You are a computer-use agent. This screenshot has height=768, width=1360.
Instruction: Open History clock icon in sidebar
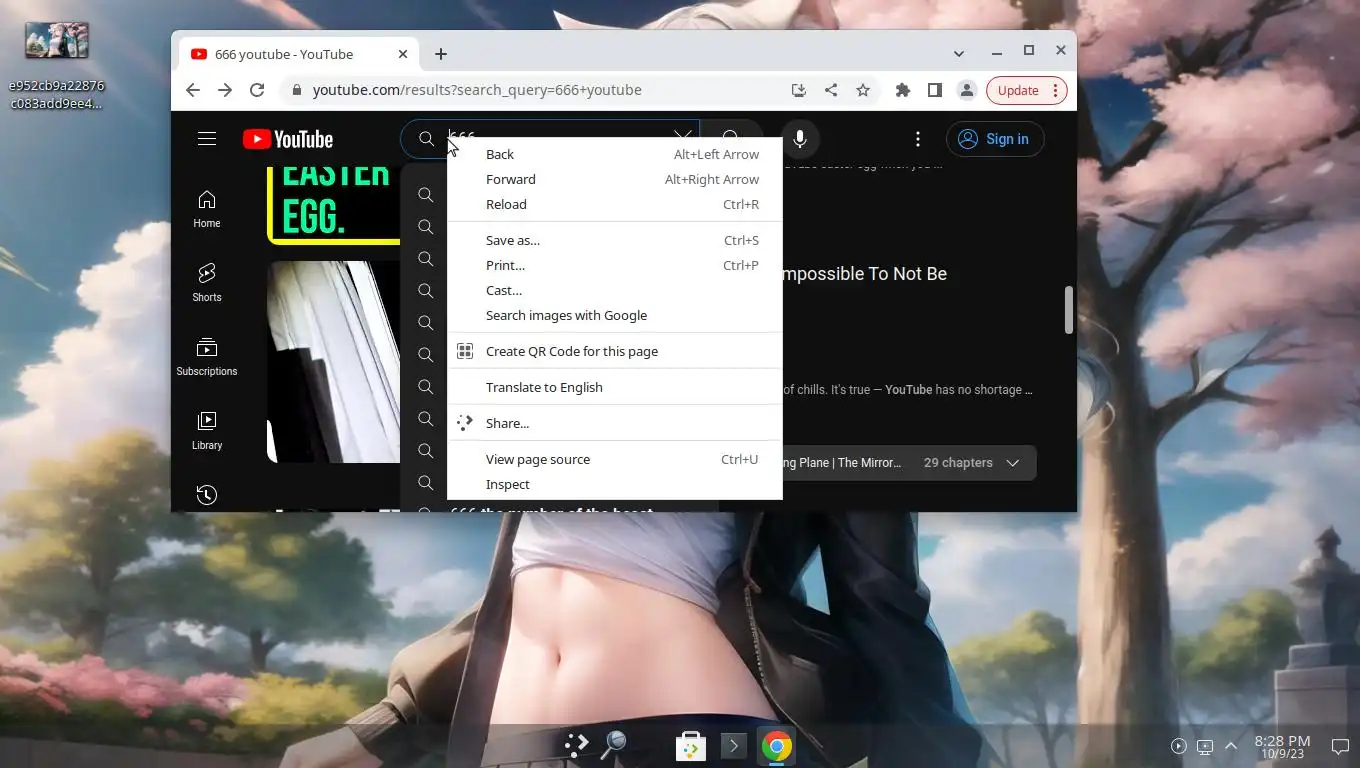[207, 495]
